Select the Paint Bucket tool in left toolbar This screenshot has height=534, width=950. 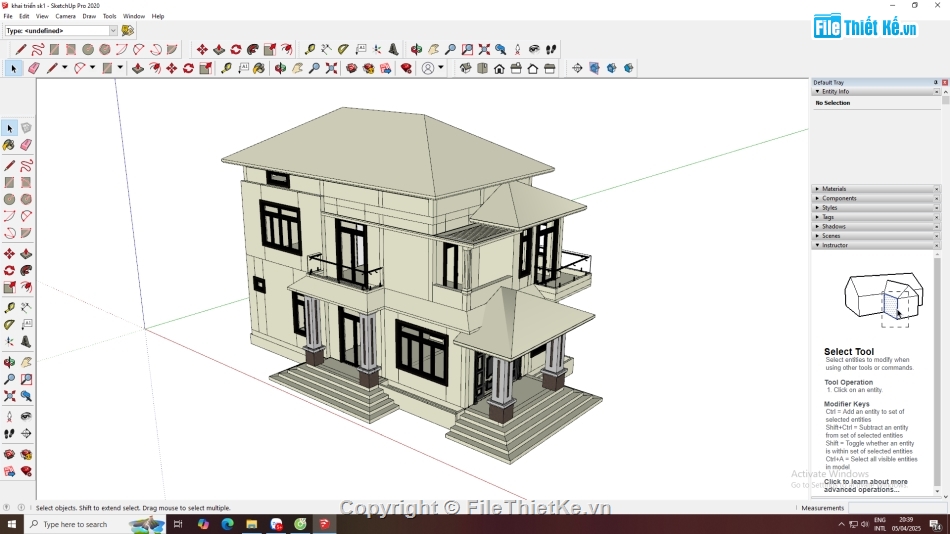pyautogui.click(x=9, y=145)
